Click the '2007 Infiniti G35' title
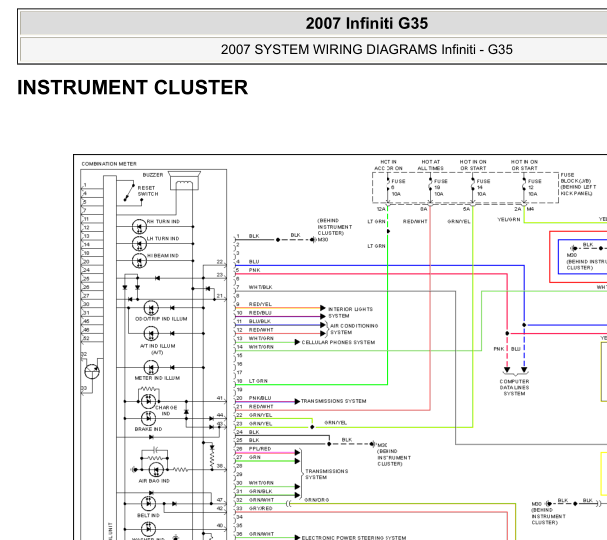This screenshot has width=607, height=540. 367,23
